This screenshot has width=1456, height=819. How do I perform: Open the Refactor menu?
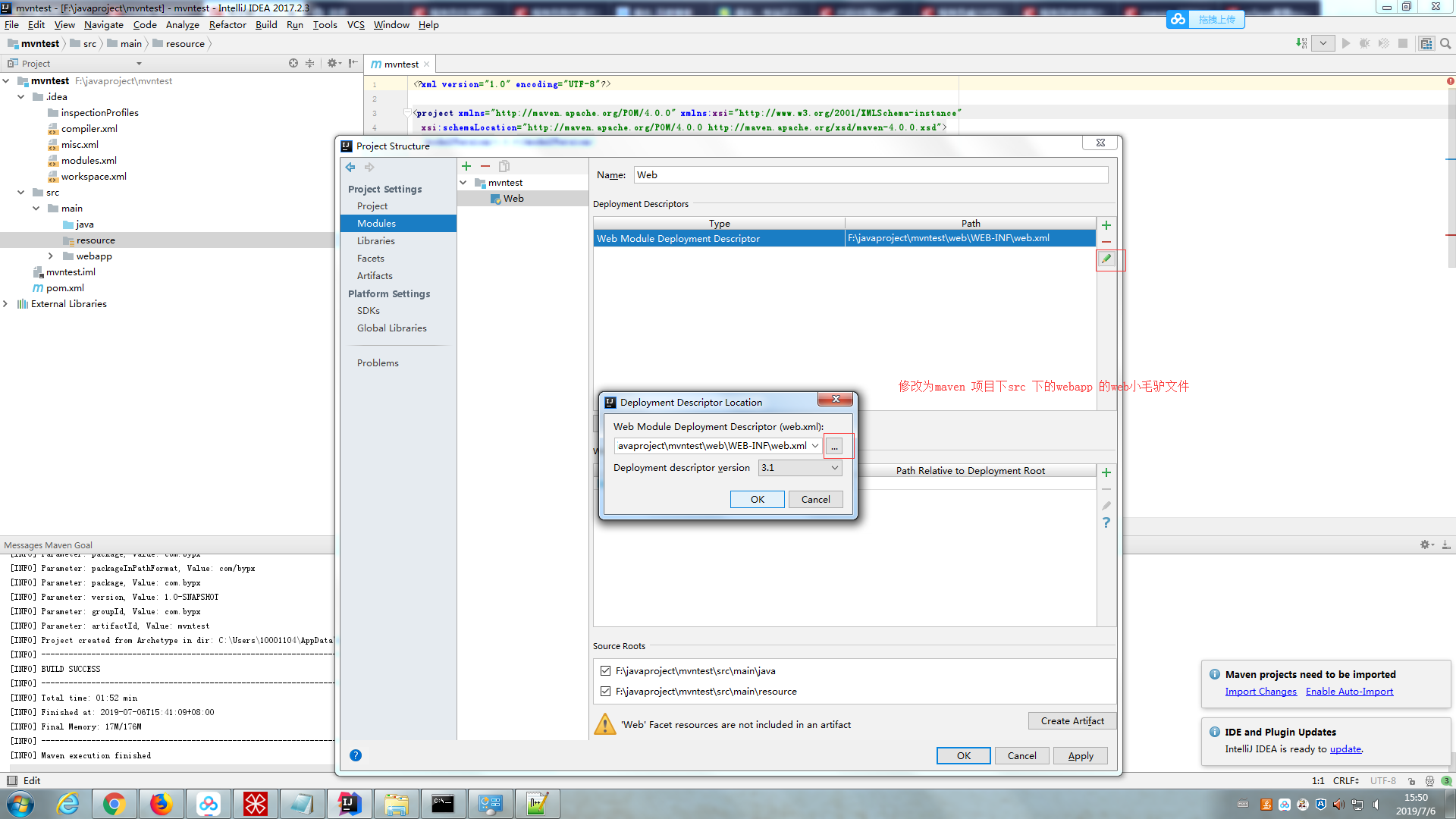[227, 24]
